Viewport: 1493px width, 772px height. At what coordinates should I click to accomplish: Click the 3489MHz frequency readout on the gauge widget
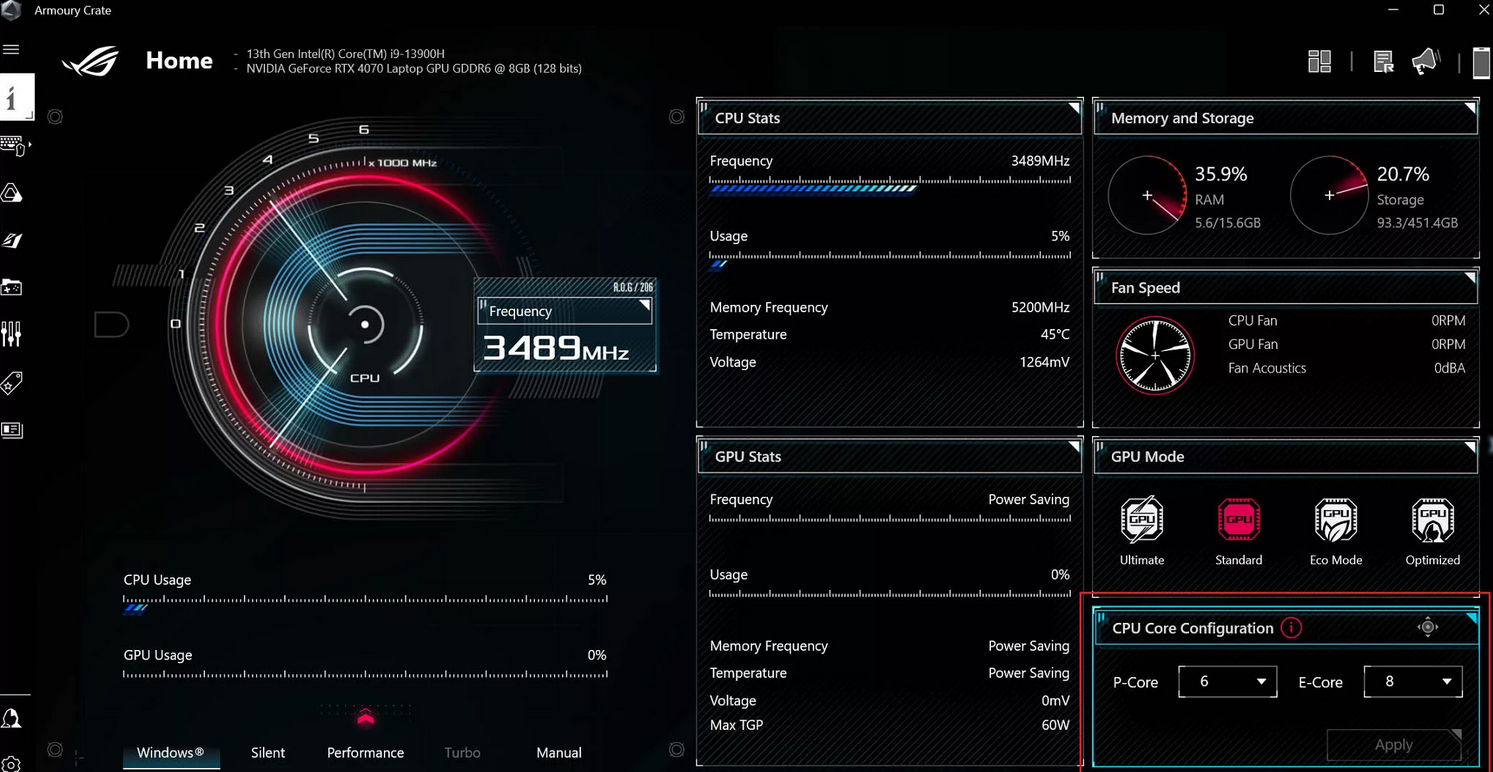[x=556, y=348]
